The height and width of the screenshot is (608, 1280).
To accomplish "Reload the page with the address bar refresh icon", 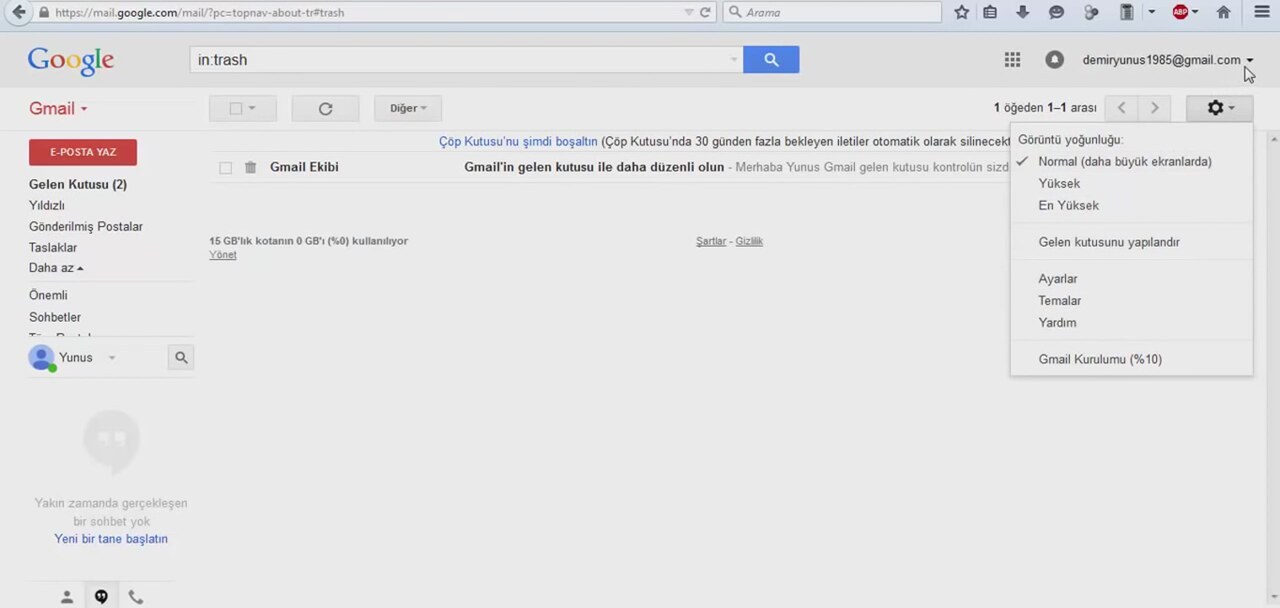I will [x=705, y=12].
